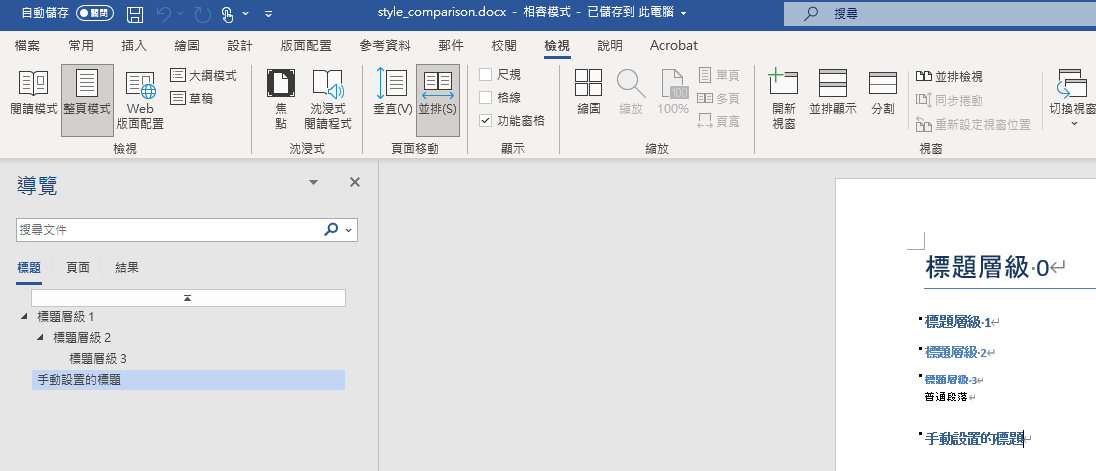
Task: Click the 頁寬 (Page Width) option
Action: (719, 121)
